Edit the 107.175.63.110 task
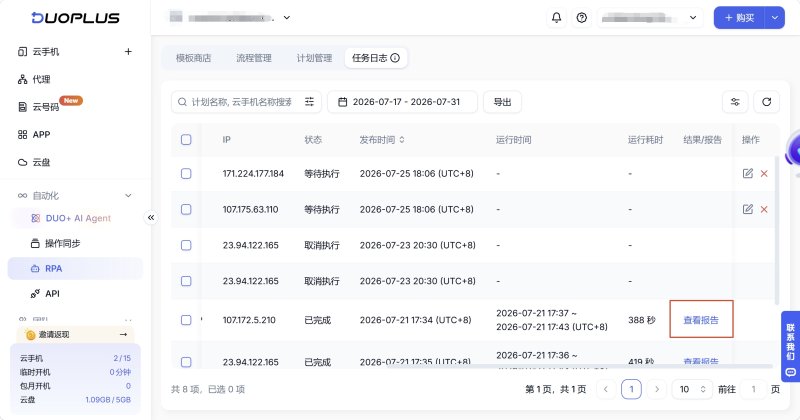800x420 pixels. [747, 209]
